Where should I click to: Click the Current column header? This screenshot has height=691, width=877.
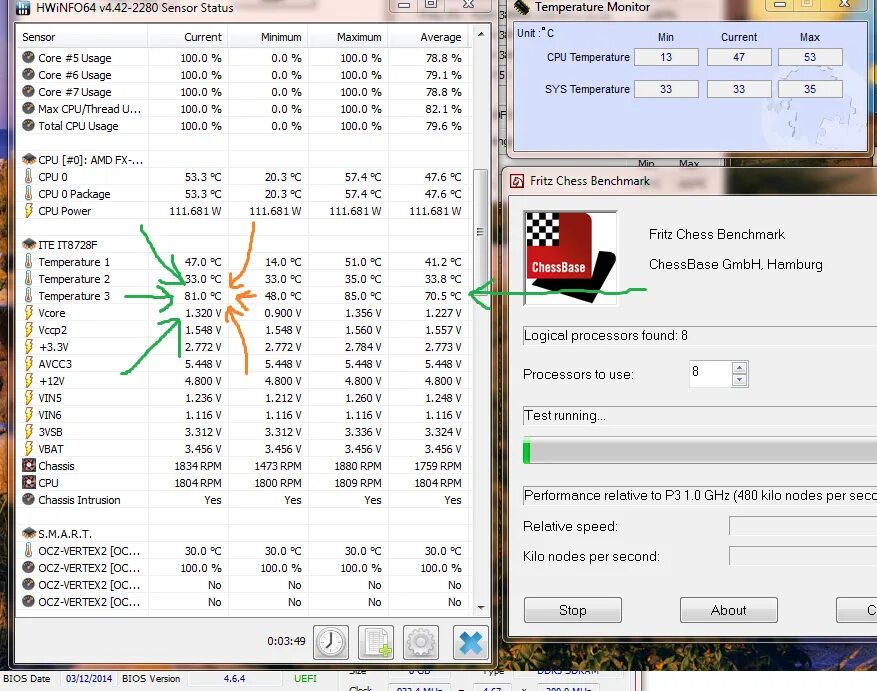click(x=188, y=37)
